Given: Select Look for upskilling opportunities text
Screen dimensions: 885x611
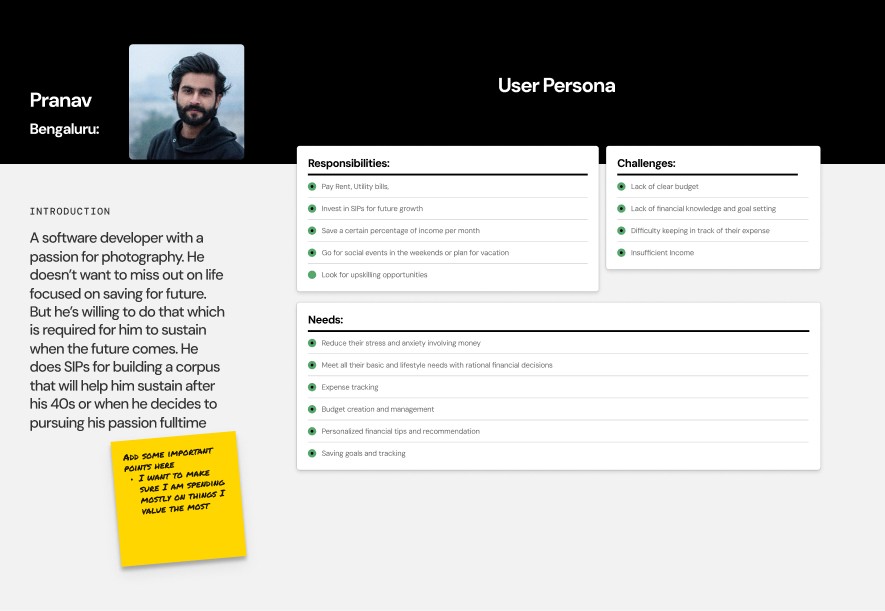Looking at the screenshot, I should [x=374, y=275].
